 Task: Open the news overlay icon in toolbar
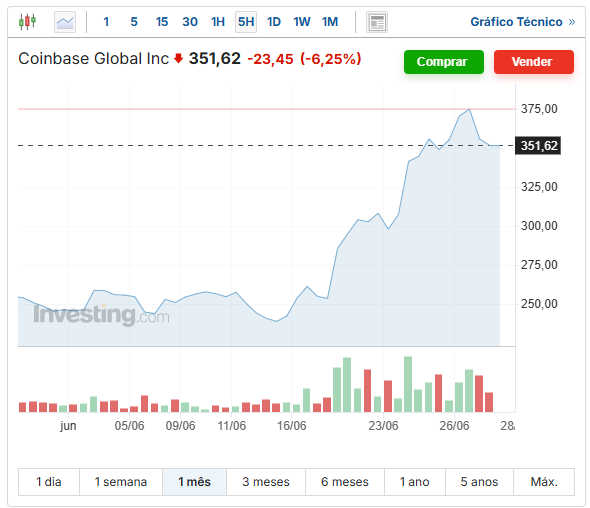(x=377, y=22)
